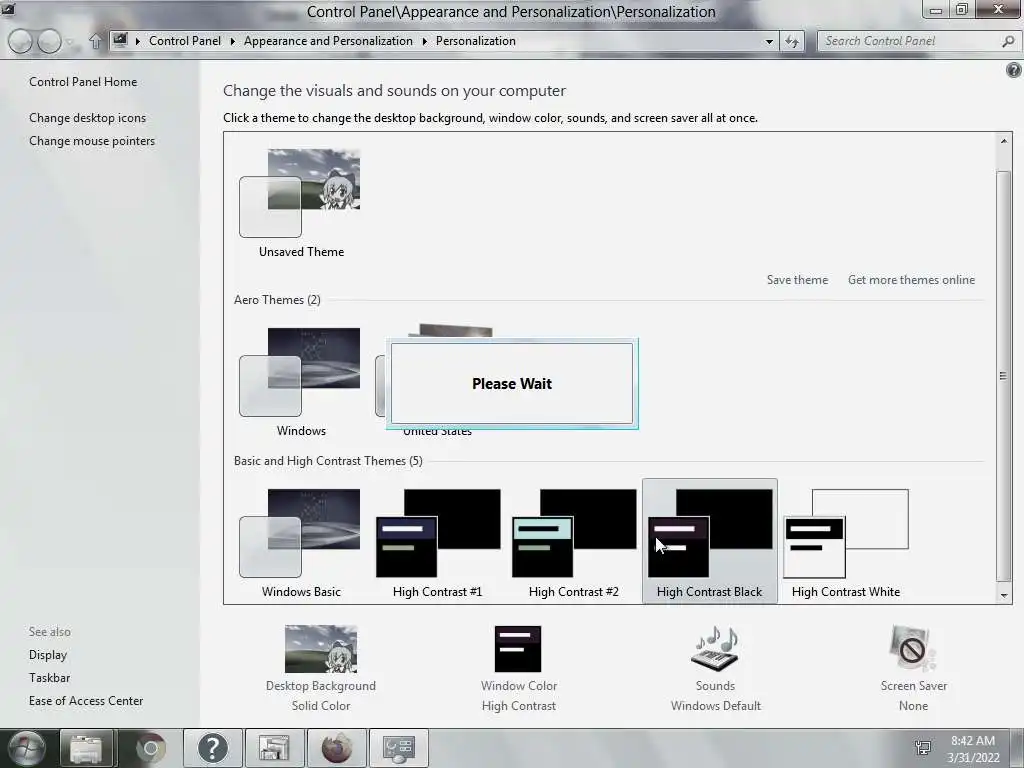Select the Unsaved Theme thumbnail
This screenshot has height=768, width=1024.
pos(300,202)
